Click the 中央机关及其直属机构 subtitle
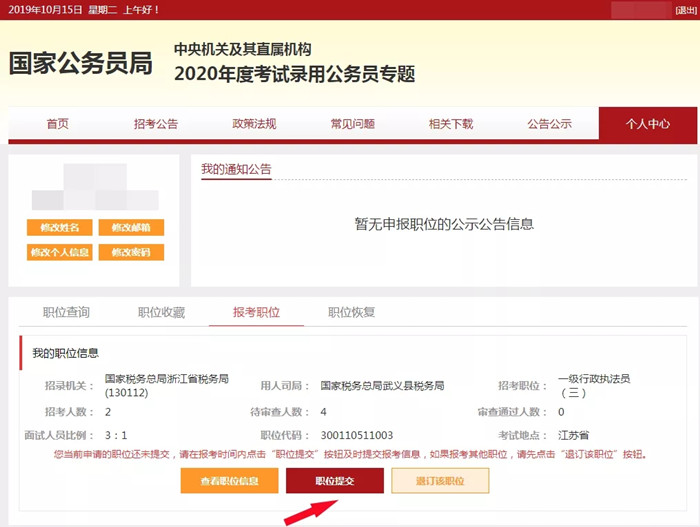Image resolution: width=700 pixels, height=527 pixels. [x=242, y=49]
